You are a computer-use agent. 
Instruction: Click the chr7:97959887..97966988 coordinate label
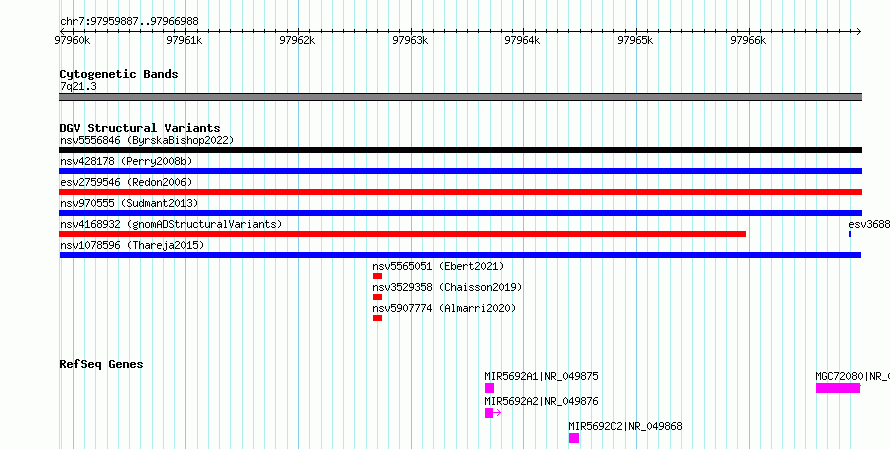[x=129, y=22]
